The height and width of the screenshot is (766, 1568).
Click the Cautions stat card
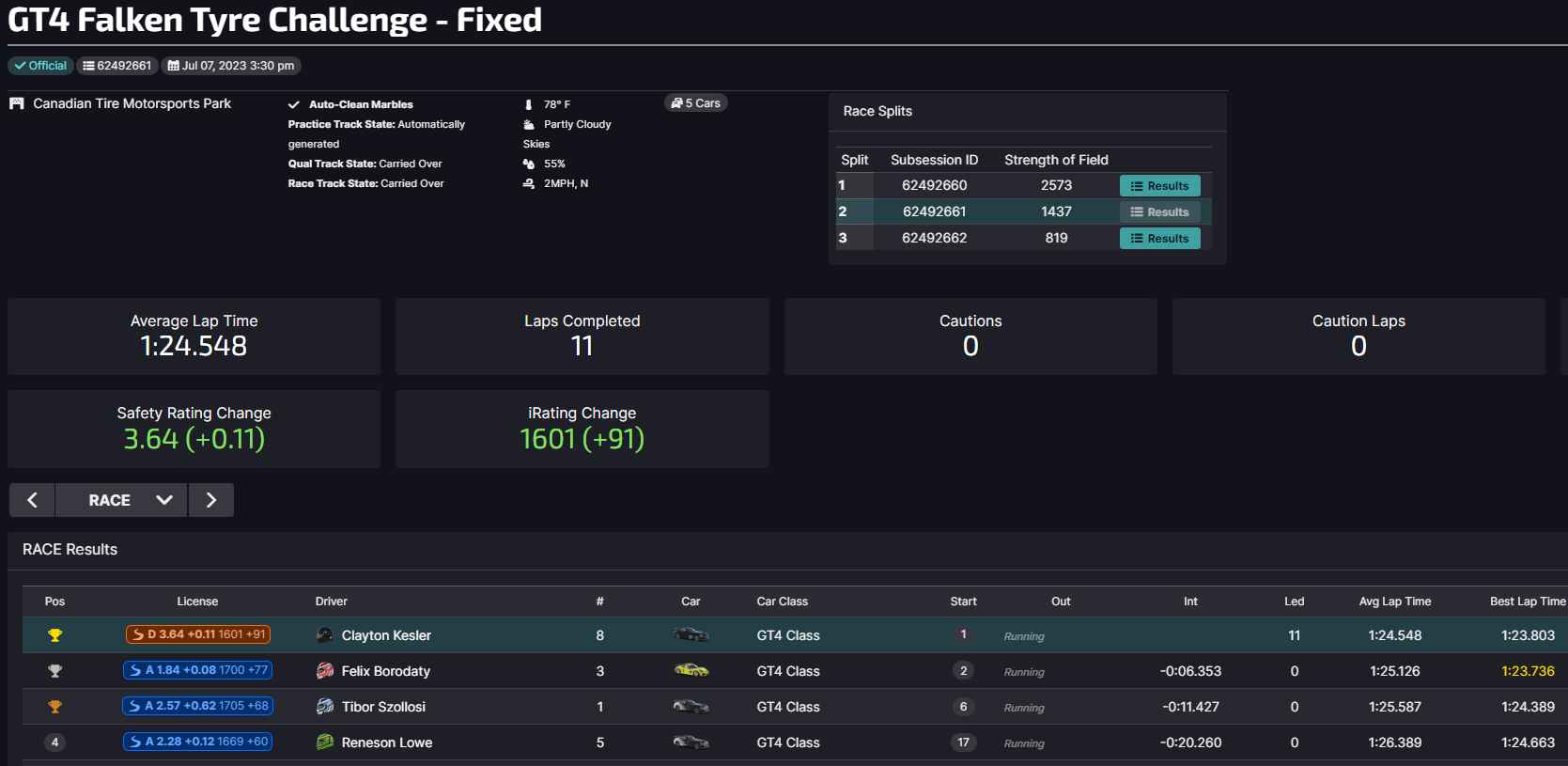[x=970, y=336]
